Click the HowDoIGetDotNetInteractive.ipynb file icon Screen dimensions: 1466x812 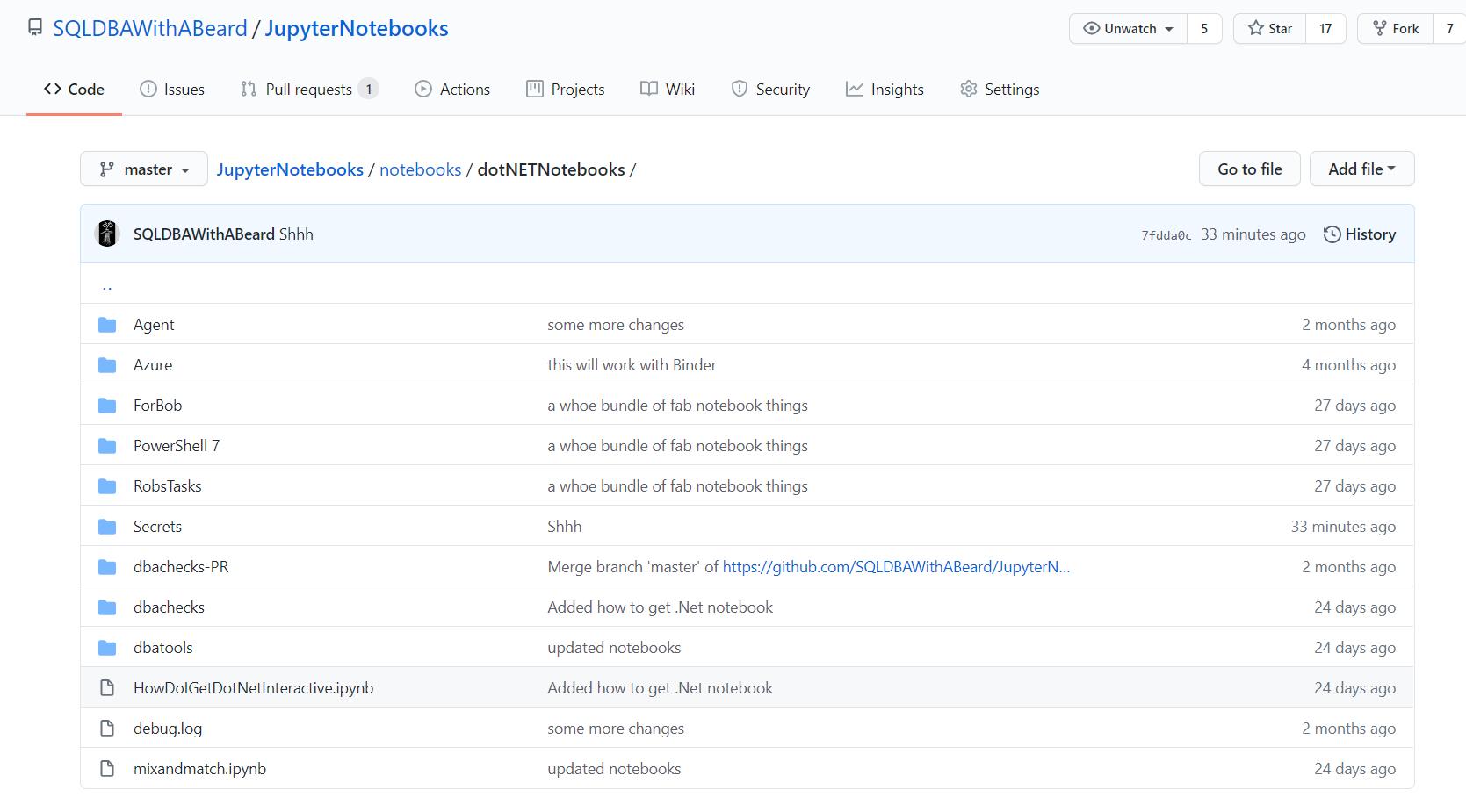coord(107,688)
